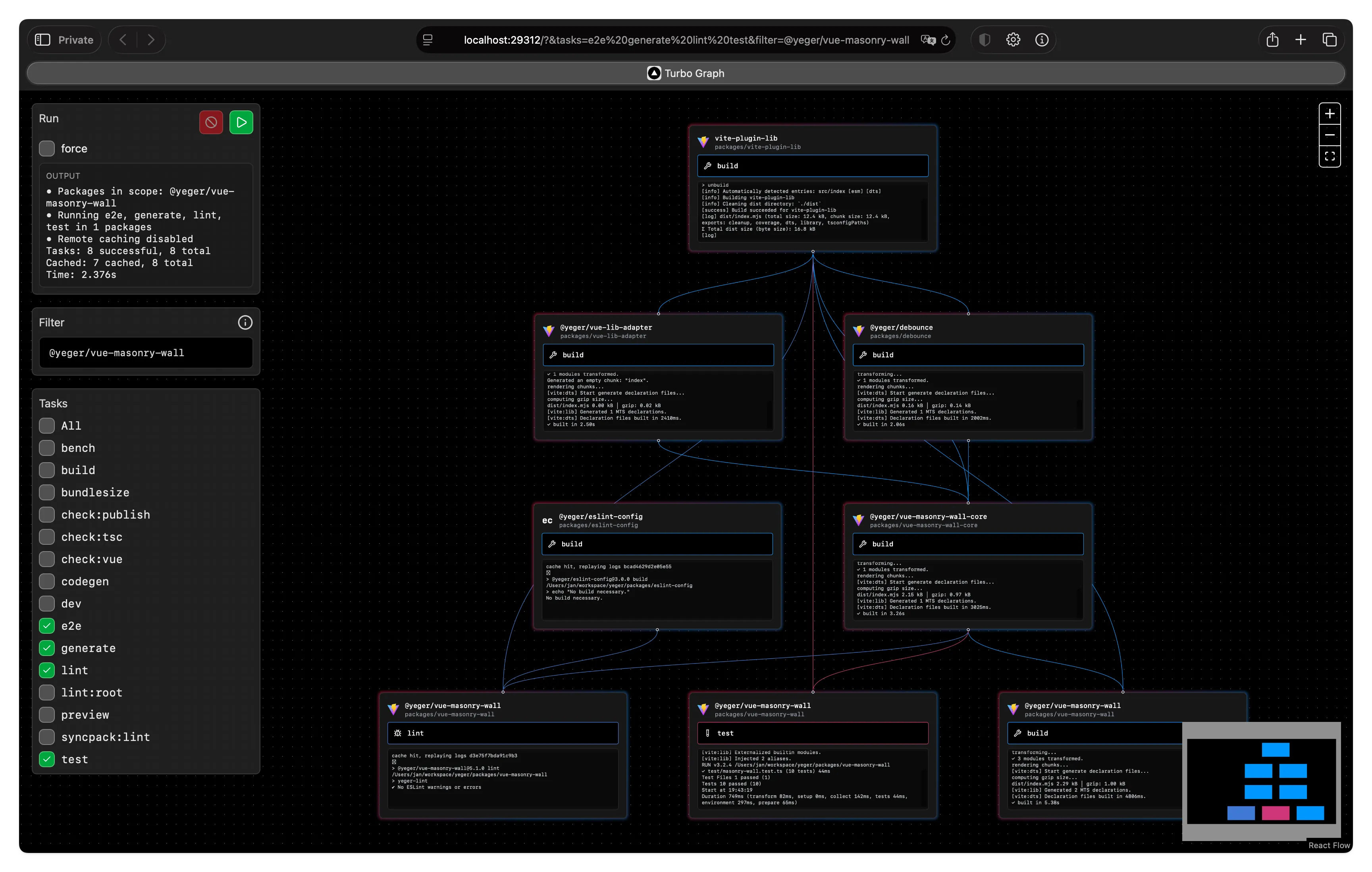This screenshot has width=1372, height=872.
Task: Click the wrench icon on vite-plugin-lib build task
Action: (708, 165)
